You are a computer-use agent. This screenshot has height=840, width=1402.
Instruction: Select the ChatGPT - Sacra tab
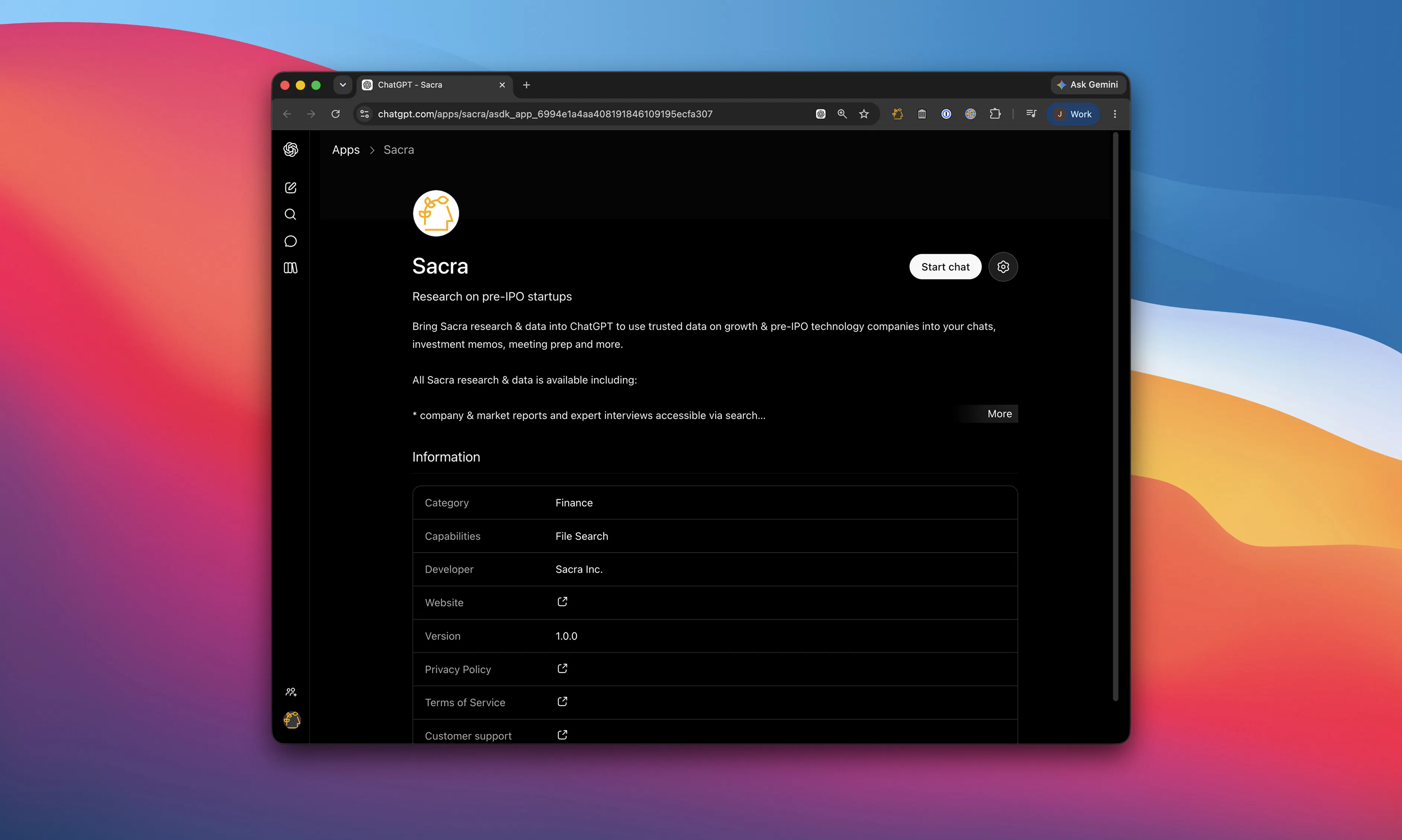(434, 85)
